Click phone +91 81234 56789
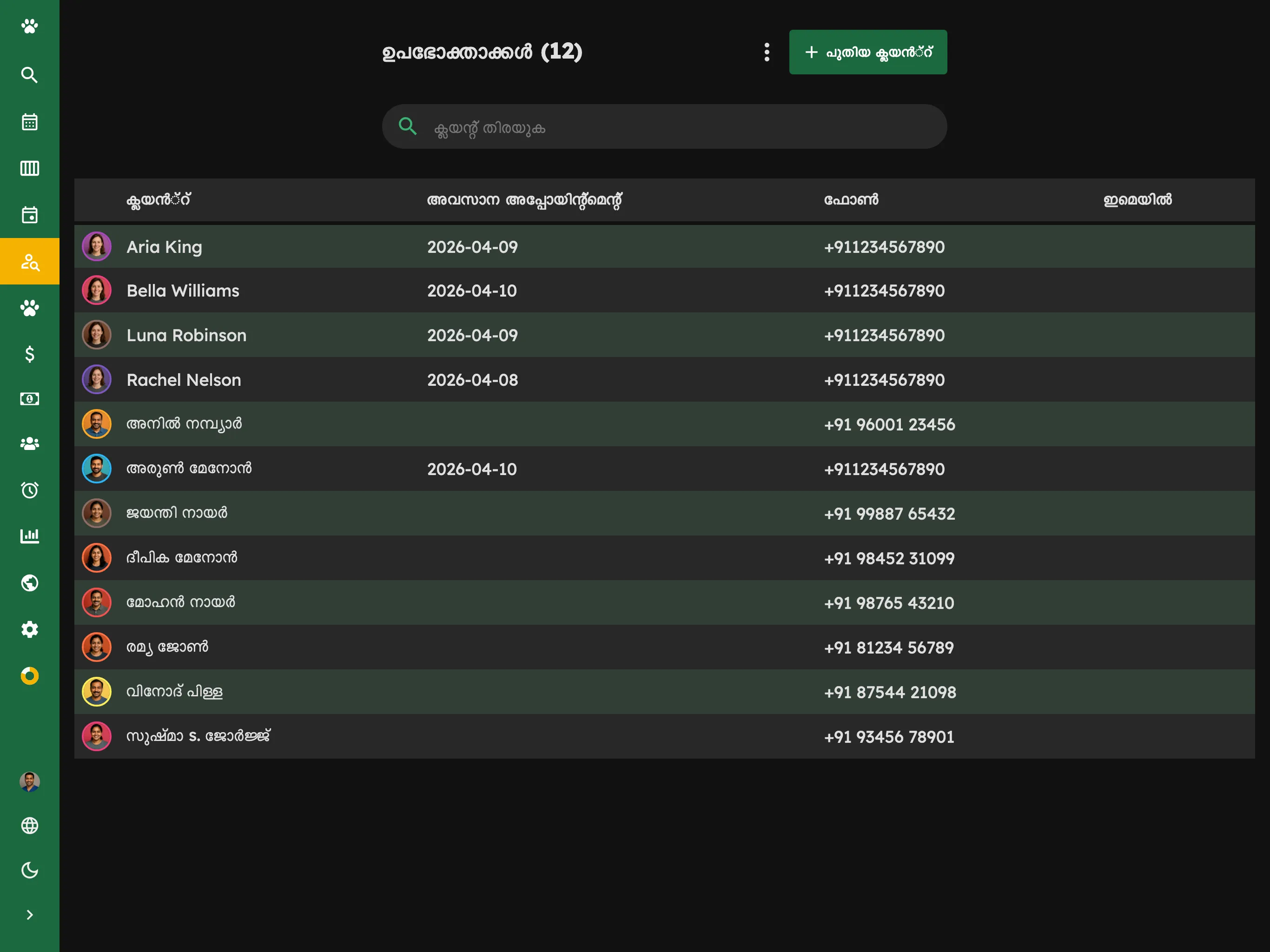The image size is (1270, 952). tap(889, 648)
